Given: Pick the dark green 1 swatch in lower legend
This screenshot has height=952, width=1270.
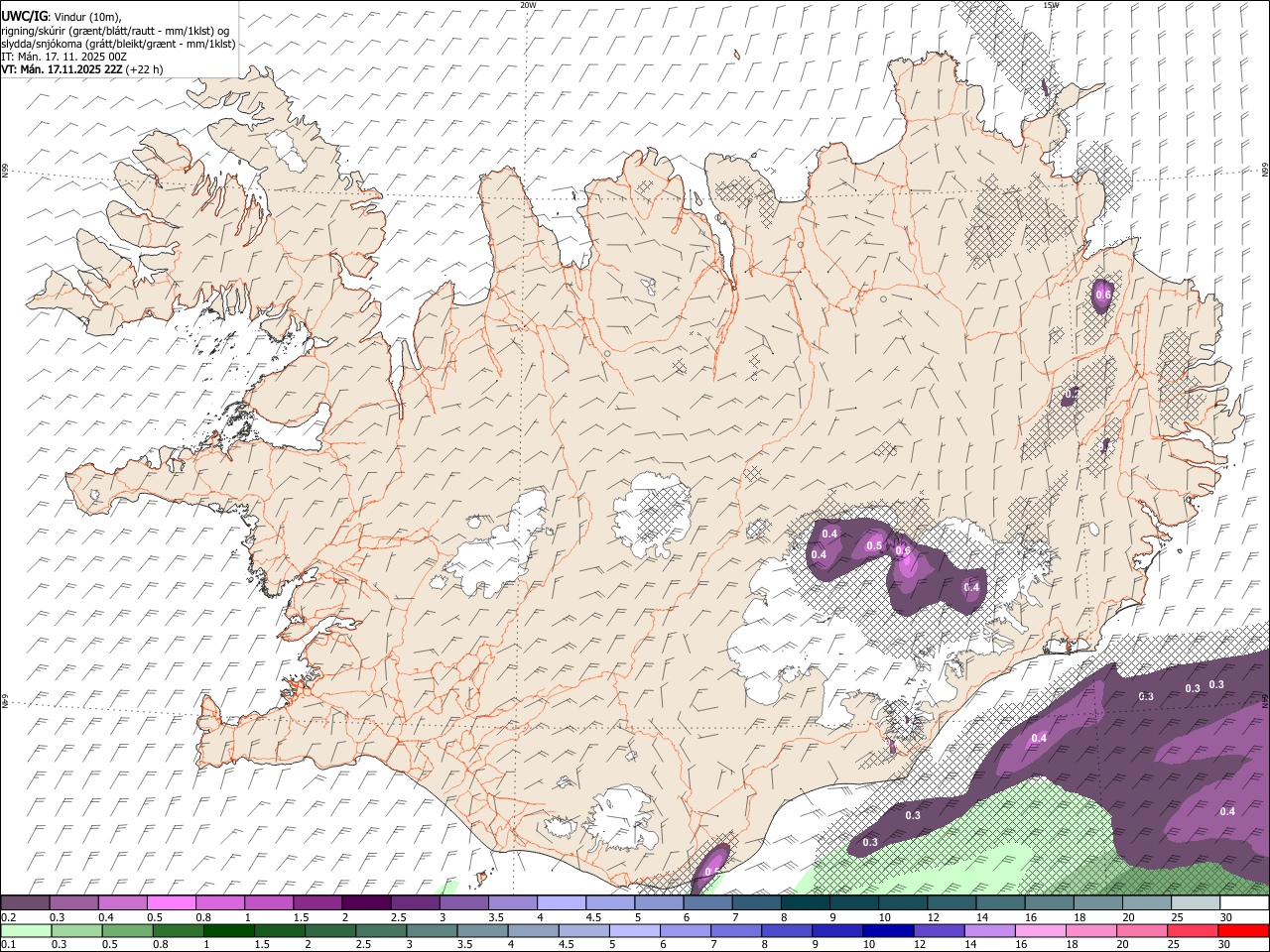Looking at the screenshot, I should click(228, 930).
